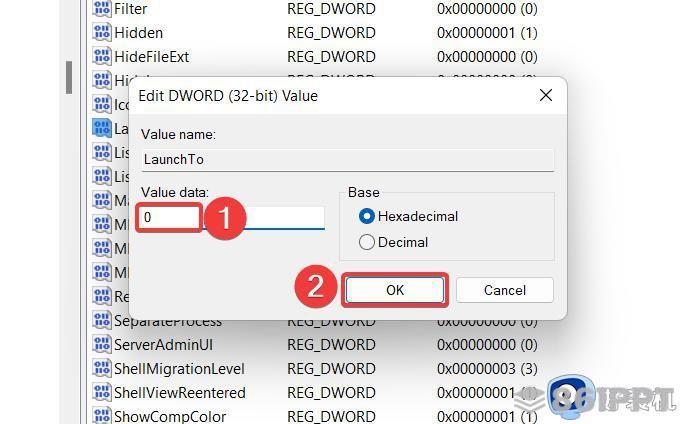Click data value 0x00000001 in Hidden row

pyautogui.click(x=487, y=33)
